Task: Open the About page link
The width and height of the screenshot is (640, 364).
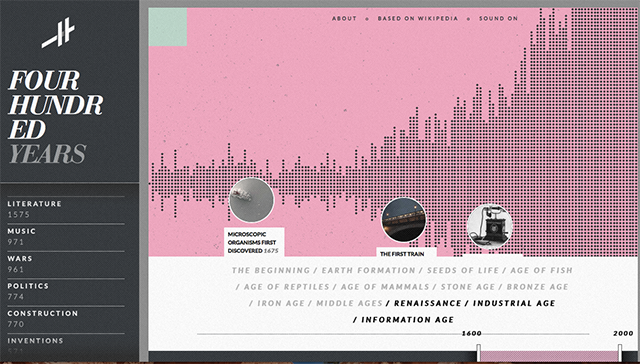Action: (x=344, y=18)
